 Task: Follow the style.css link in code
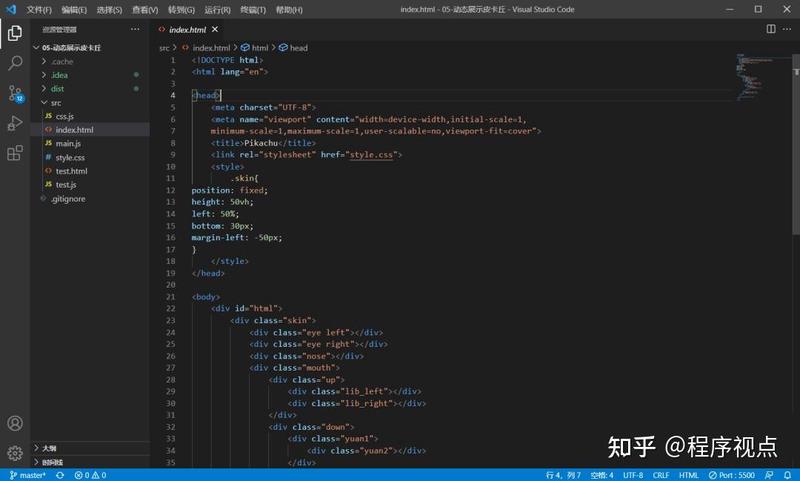pyautogui.click(x=371, y=155)
